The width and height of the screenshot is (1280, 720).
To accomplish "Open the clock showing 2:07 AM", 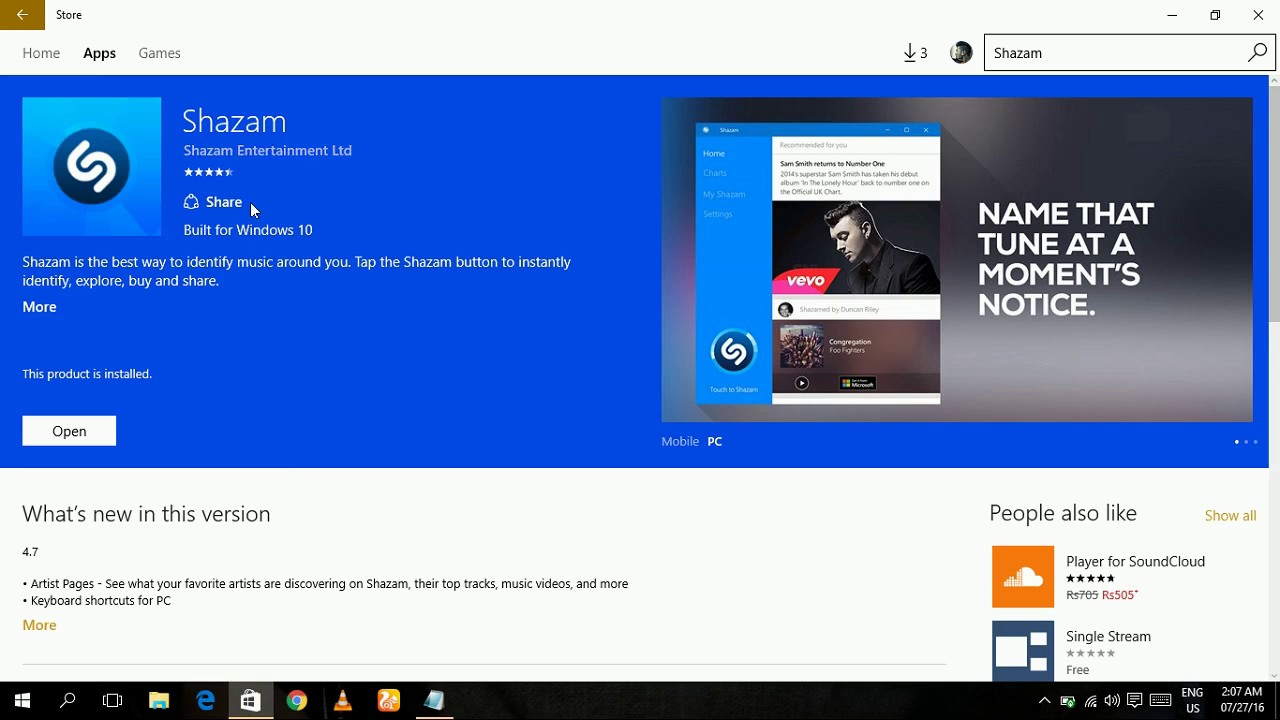I will 1242,700.
